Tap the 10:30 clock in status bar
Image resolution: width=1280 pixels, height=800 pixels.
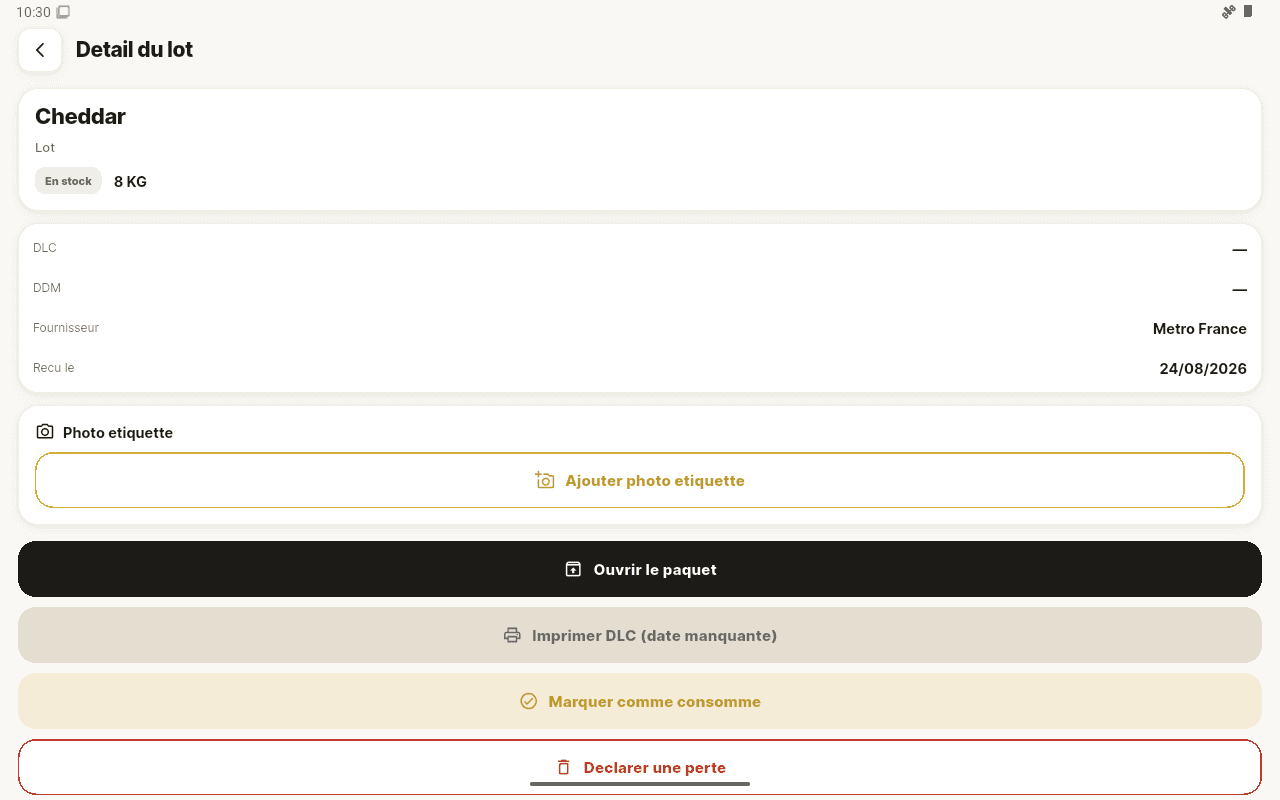(x=33, y=12)
